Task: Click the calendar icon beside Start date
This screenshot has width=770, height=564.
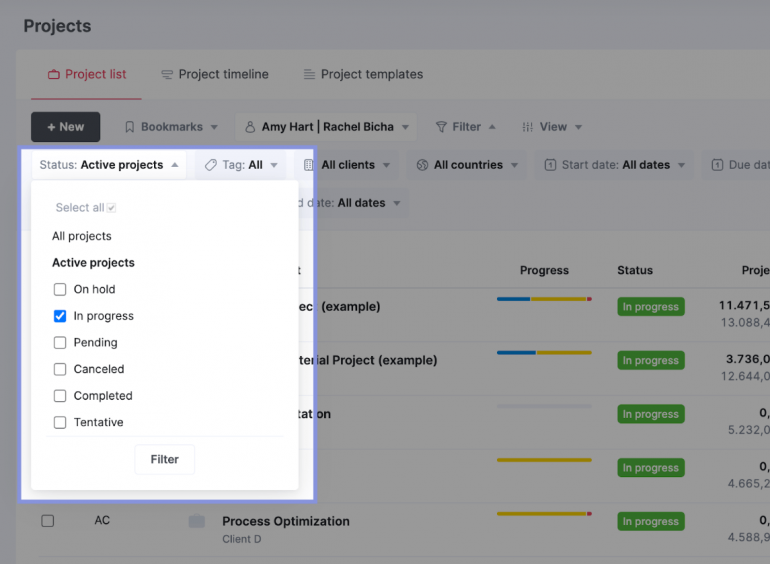Action: (550, 165)
